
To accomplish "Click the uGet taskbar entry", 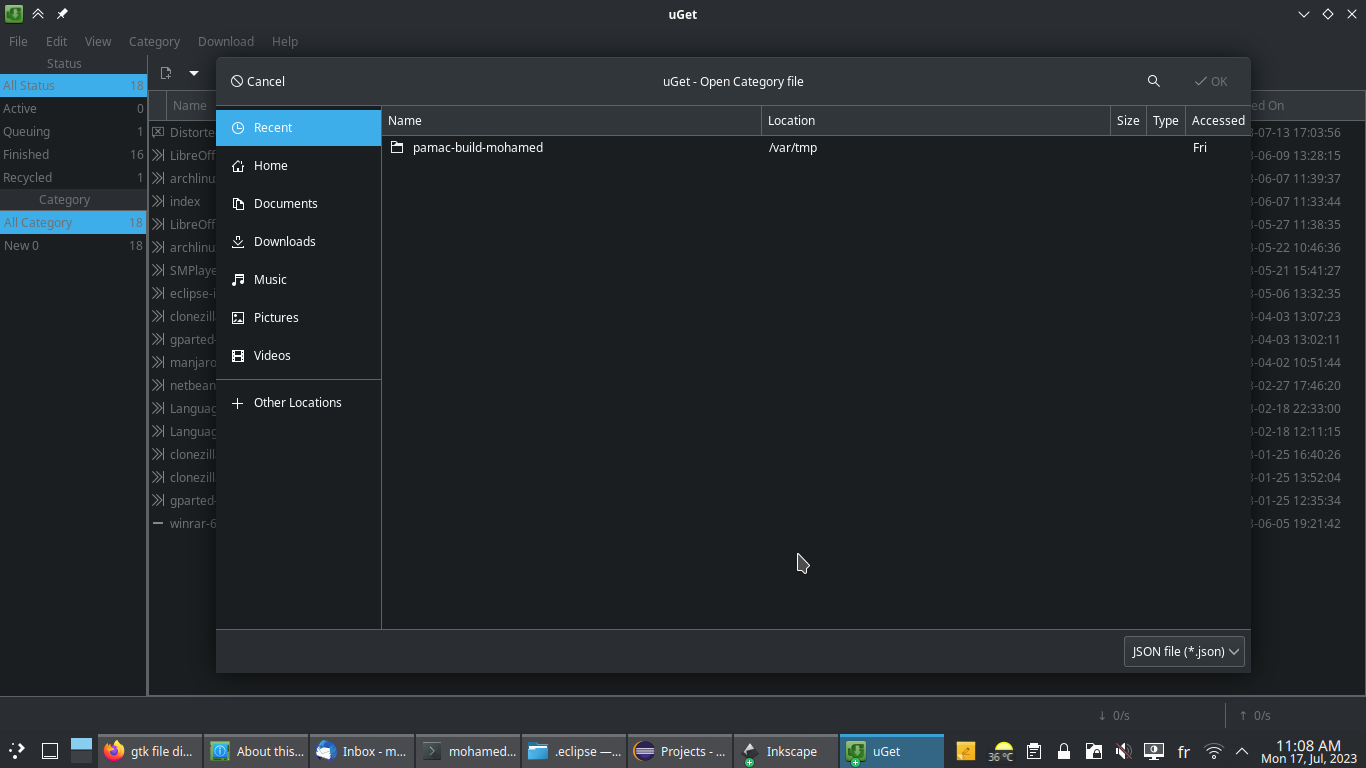I will [x=891, y=751].
